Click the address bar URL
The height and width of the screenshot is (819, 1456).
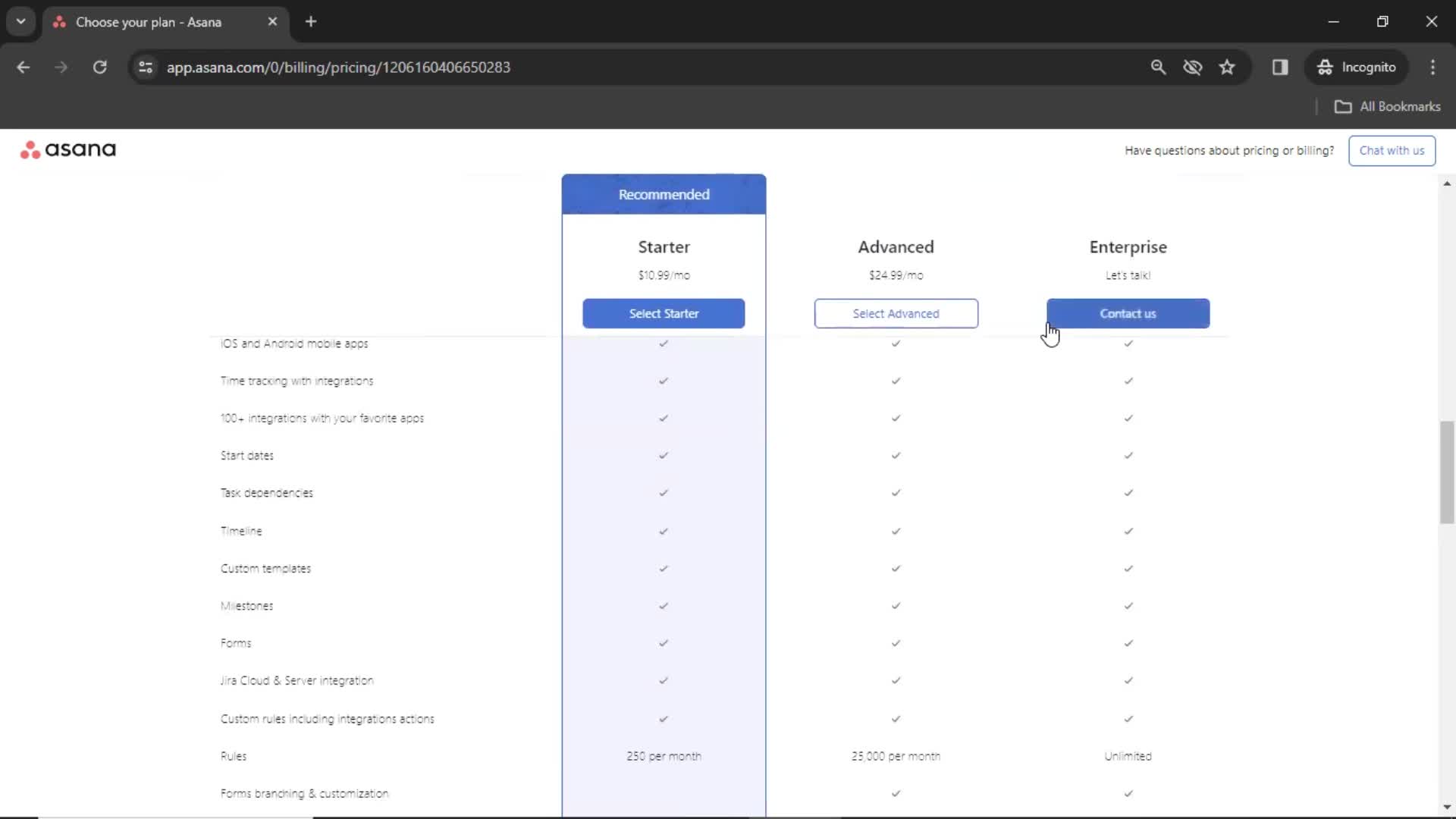coord(338,67)
